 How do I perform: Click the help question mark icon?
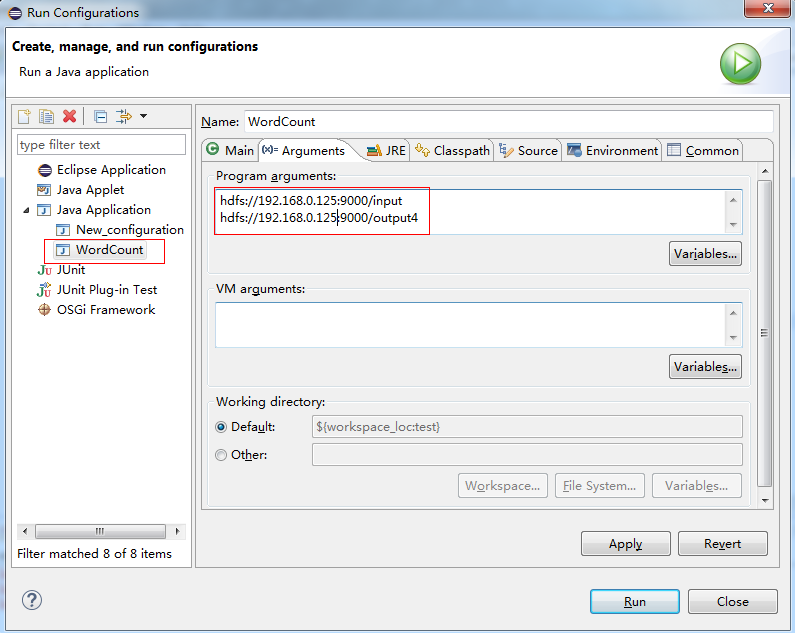click(x=31, y=601)
